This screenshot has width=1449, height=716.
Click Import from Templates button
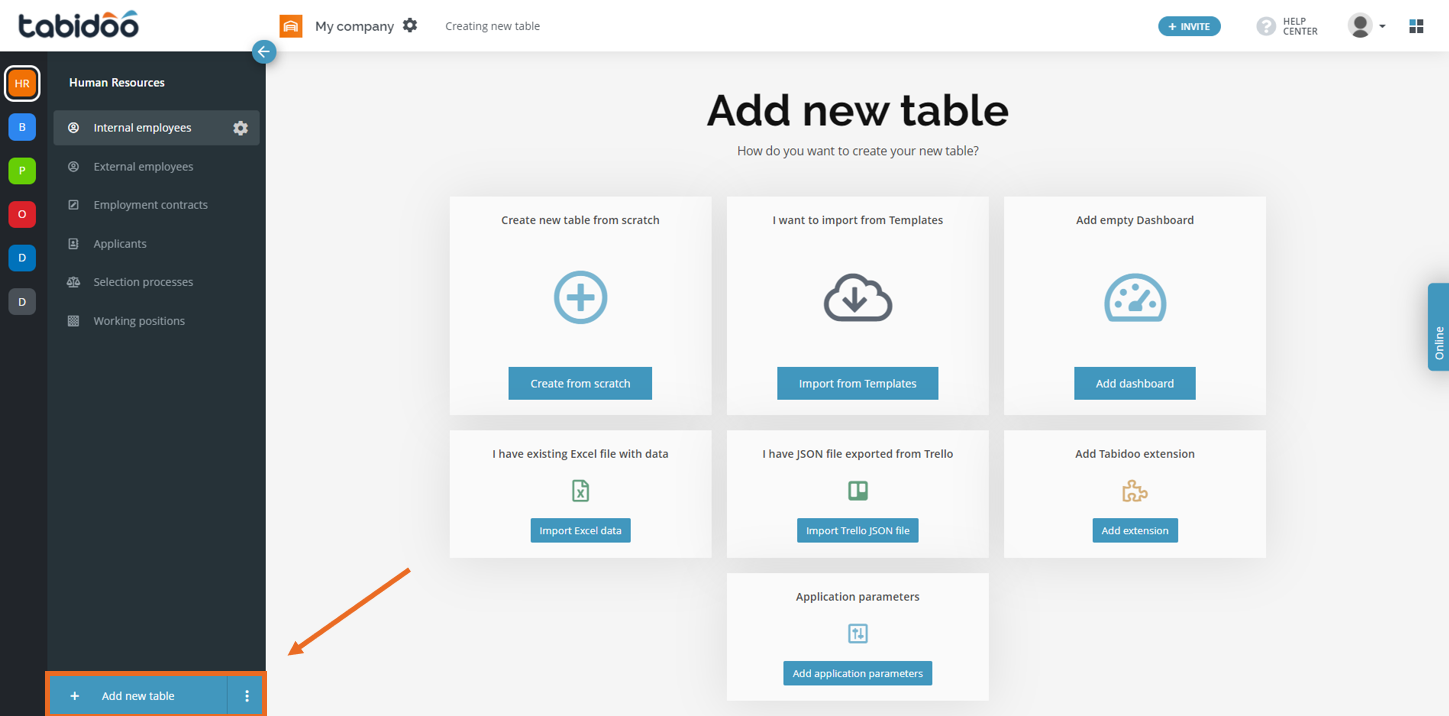(858, 383)
